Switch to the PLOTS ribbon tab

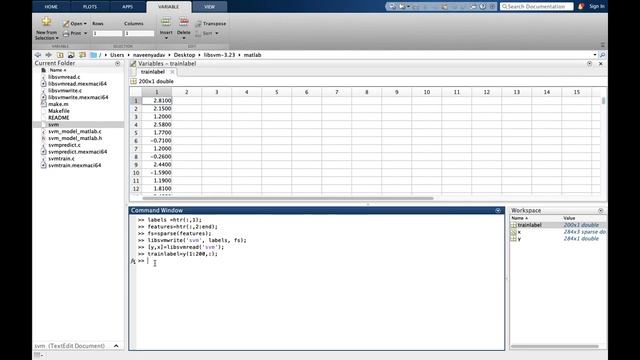[90, 7]
